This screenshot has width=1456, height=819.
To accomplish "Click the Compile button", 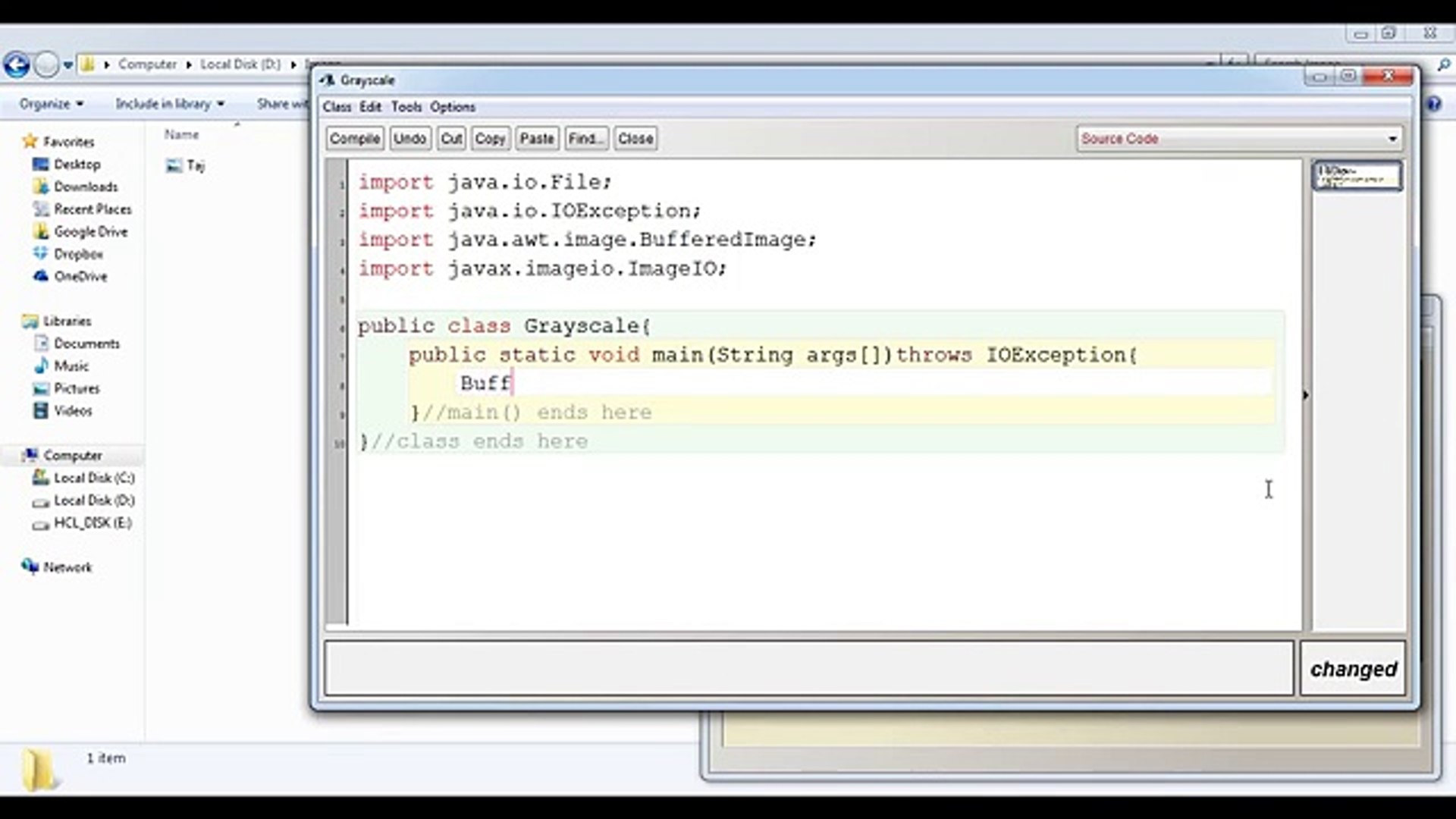I will 354,139.
